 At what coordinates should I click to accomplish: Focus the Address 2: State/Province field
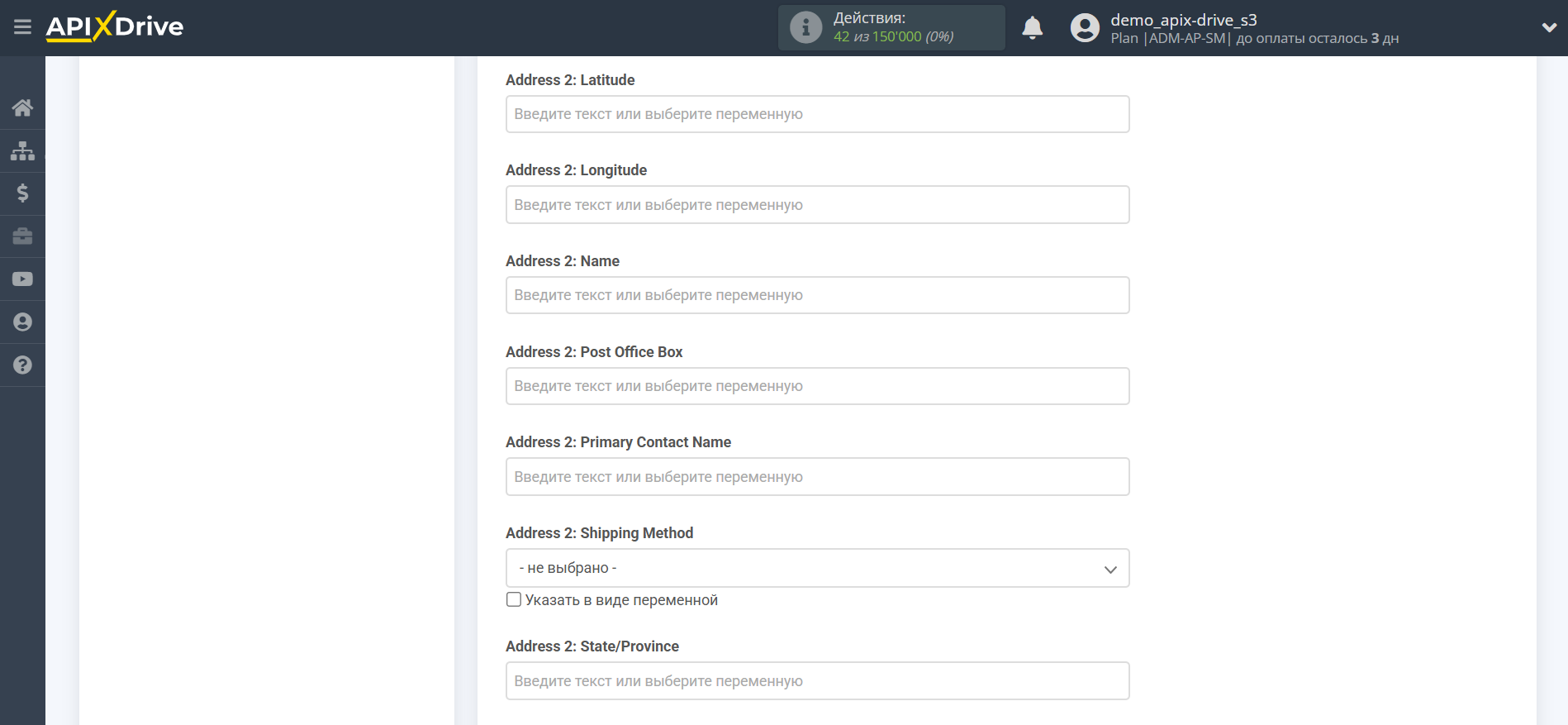pyautogui.click(x=817, y=681)
